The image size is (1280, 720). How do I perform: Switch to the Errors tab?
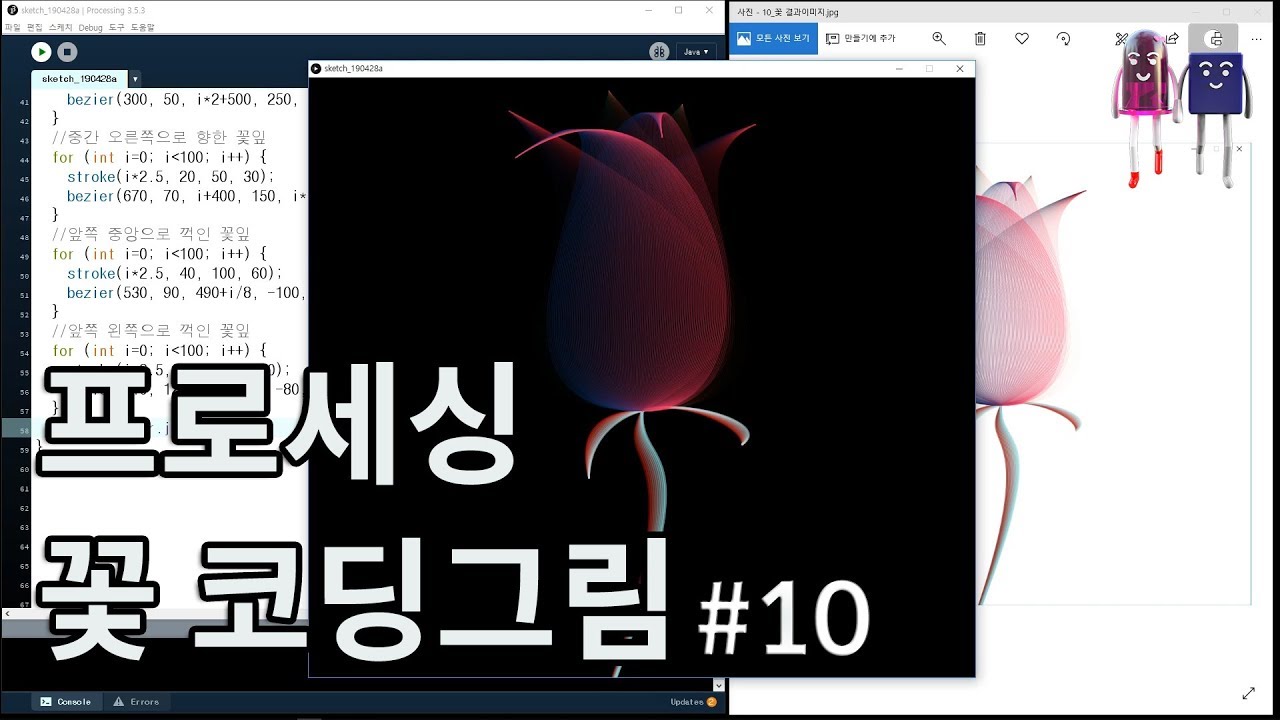click(x=136, y=702)
